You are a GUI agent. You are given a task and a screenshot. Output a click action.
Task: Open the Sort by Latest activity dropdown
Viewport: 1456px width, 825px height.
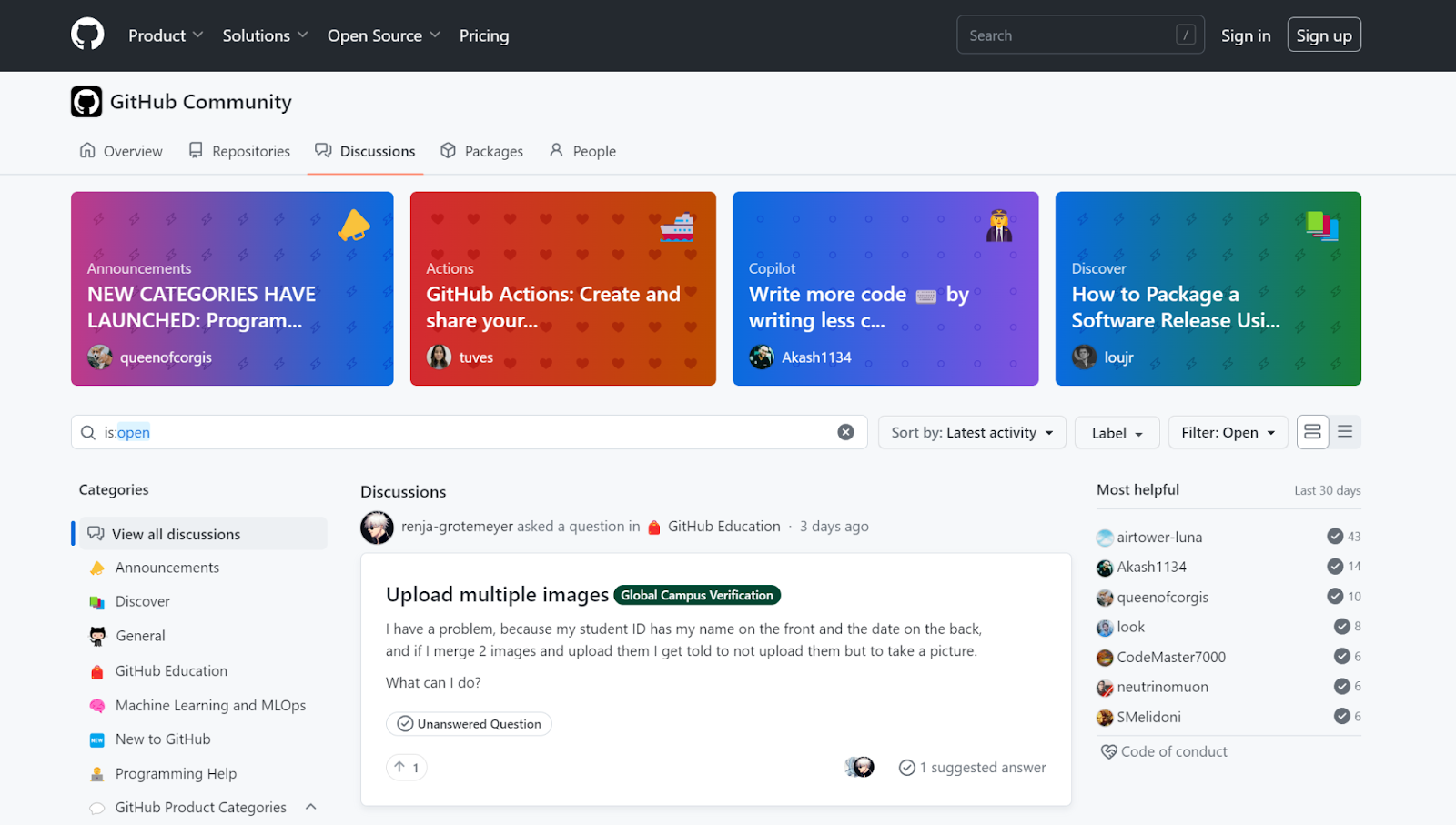click(970, 432)
